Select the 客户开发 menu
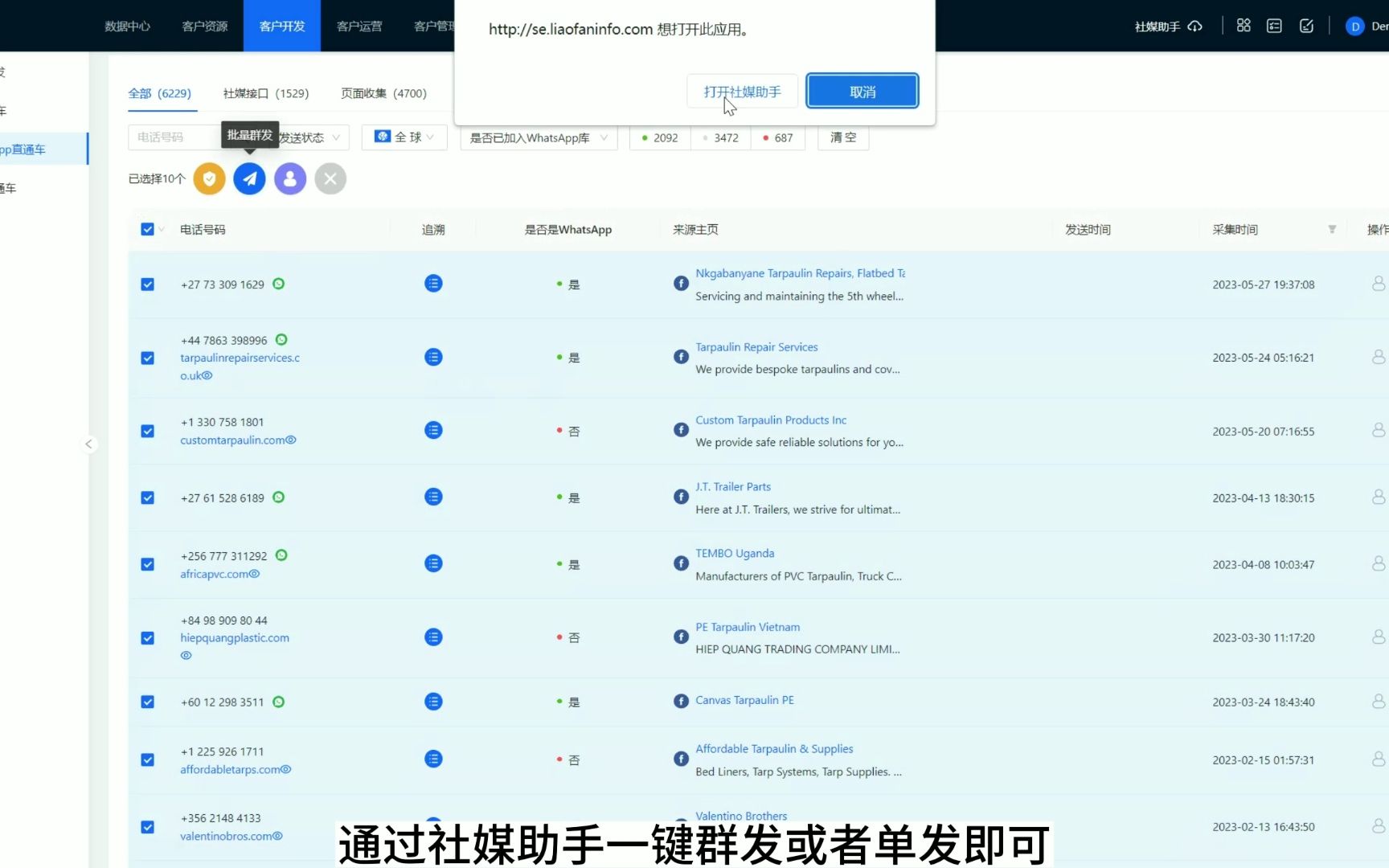The width and height of the screenshot is (1389, 868). (282, 26)
